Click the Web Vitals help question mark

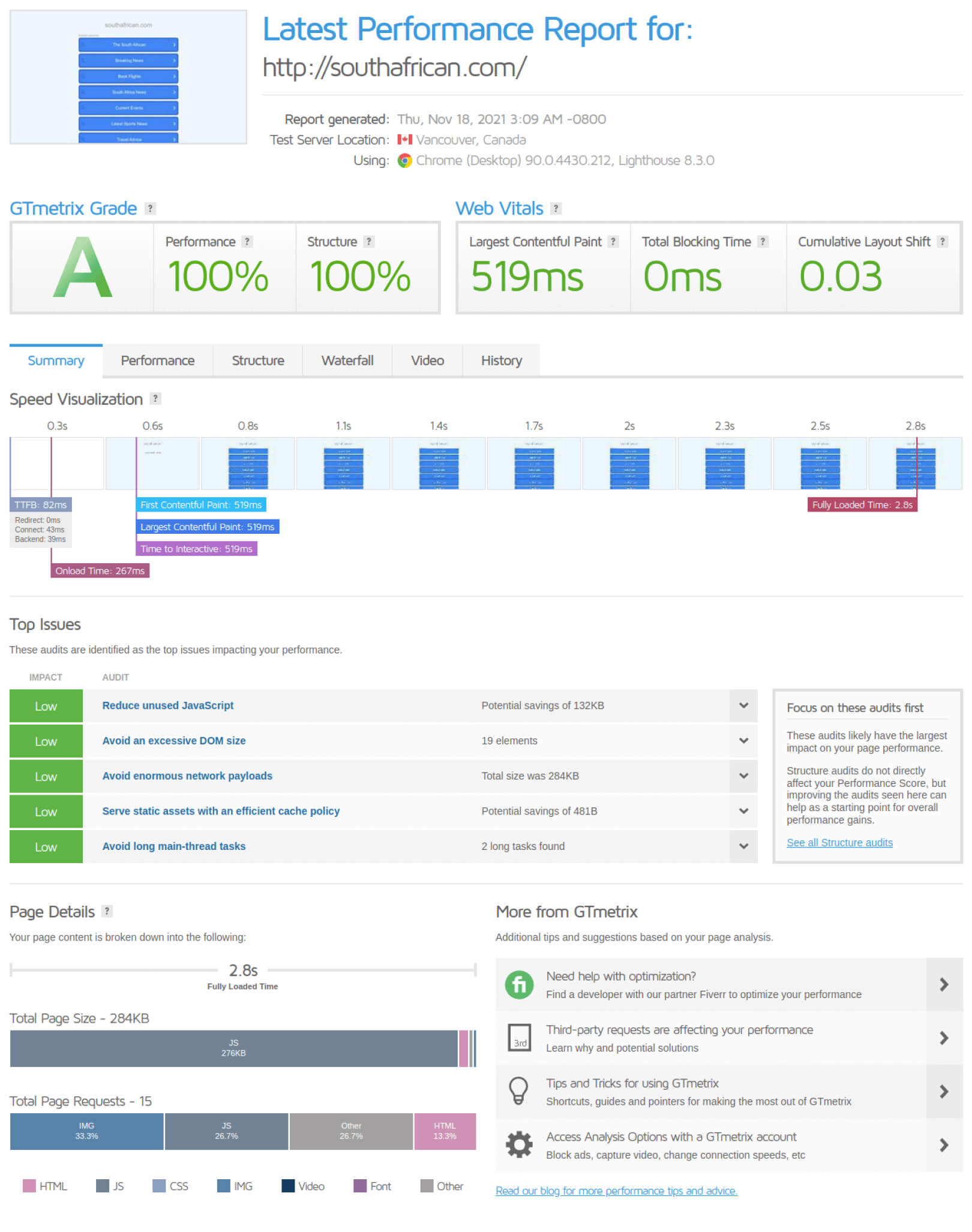click(x=556, y=208)
